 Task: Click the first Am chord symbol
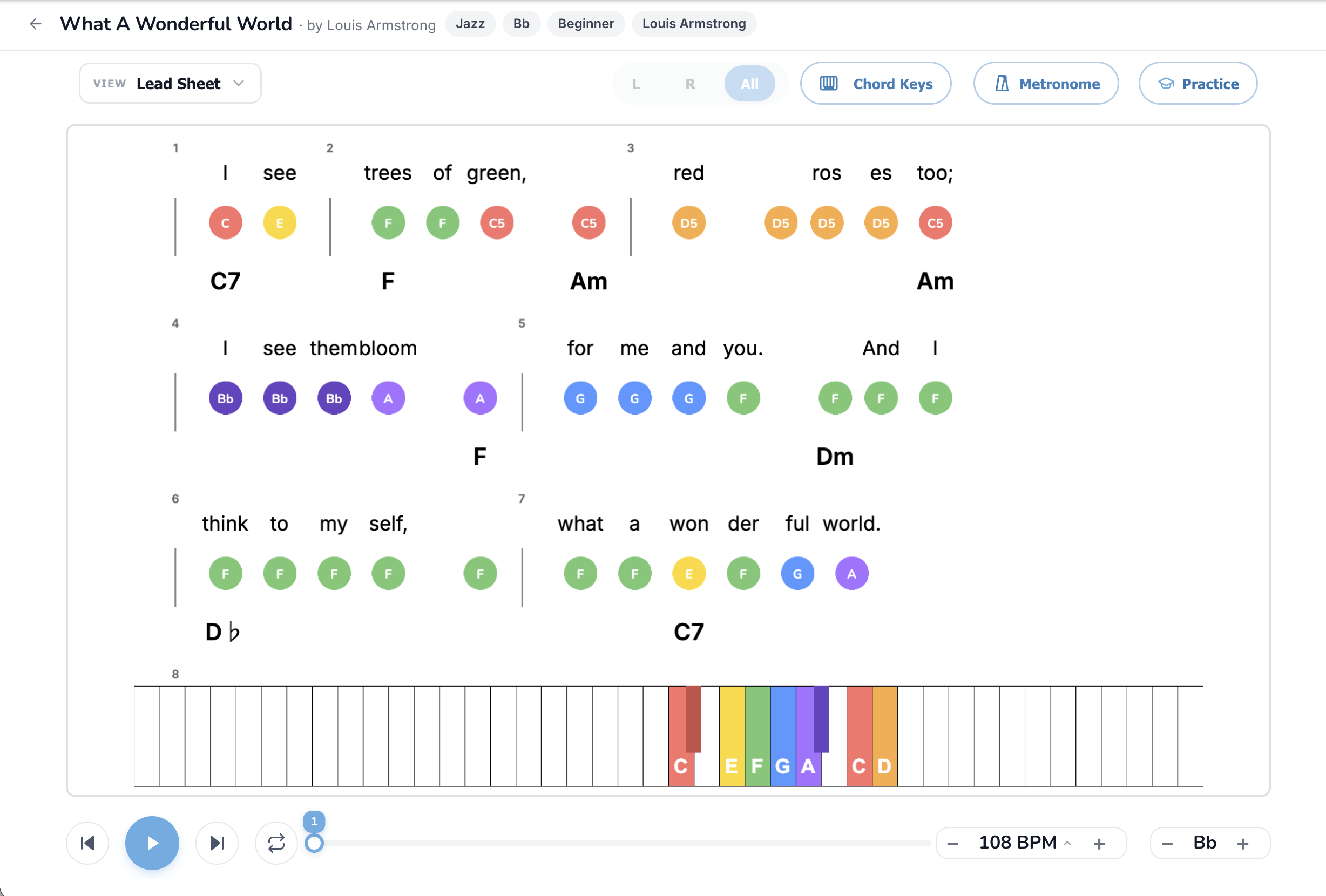pyautogui.click(x=589, y=281)
